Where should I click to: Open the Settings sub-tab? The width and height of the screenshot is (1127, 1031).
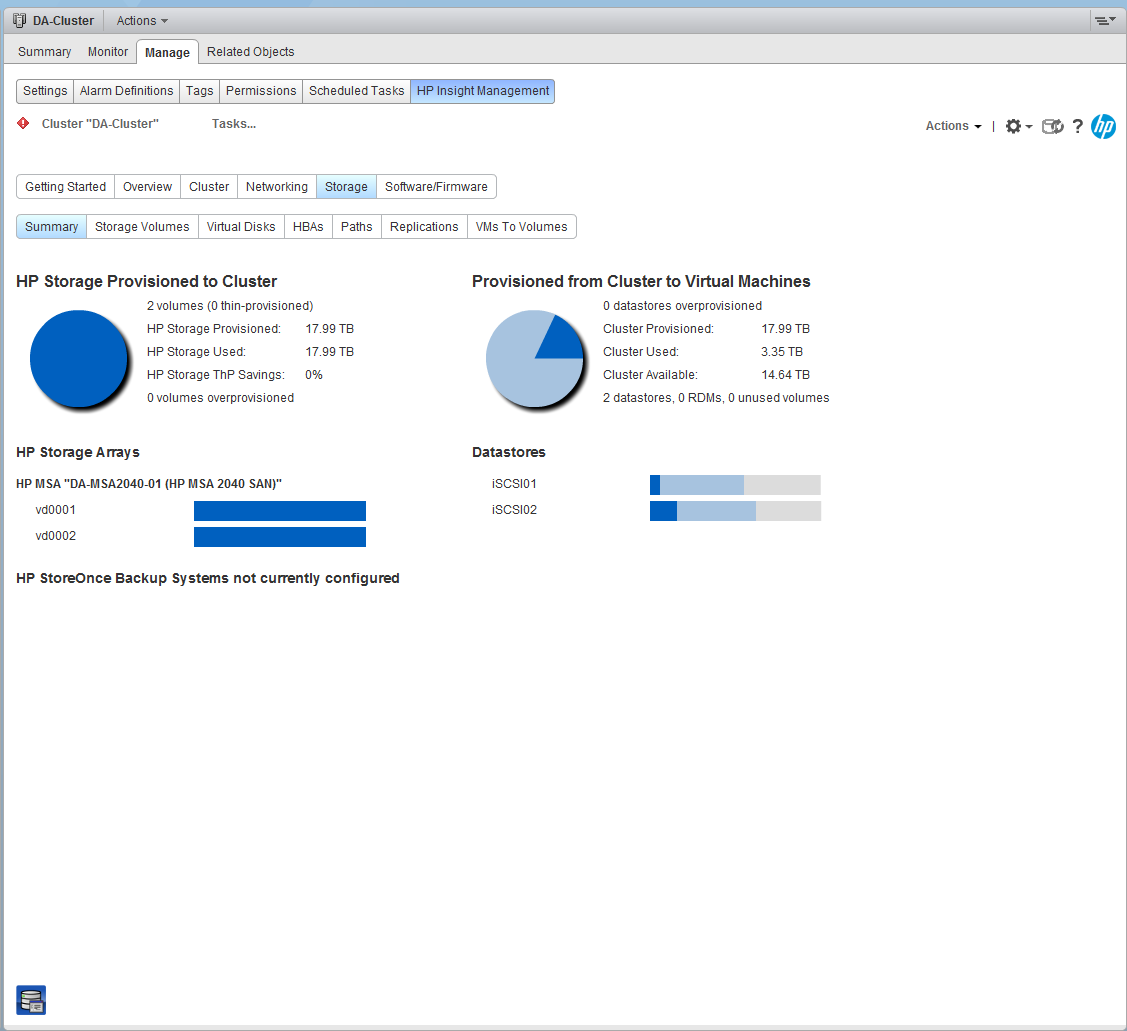pyautogui.click(x=45, y=91)
